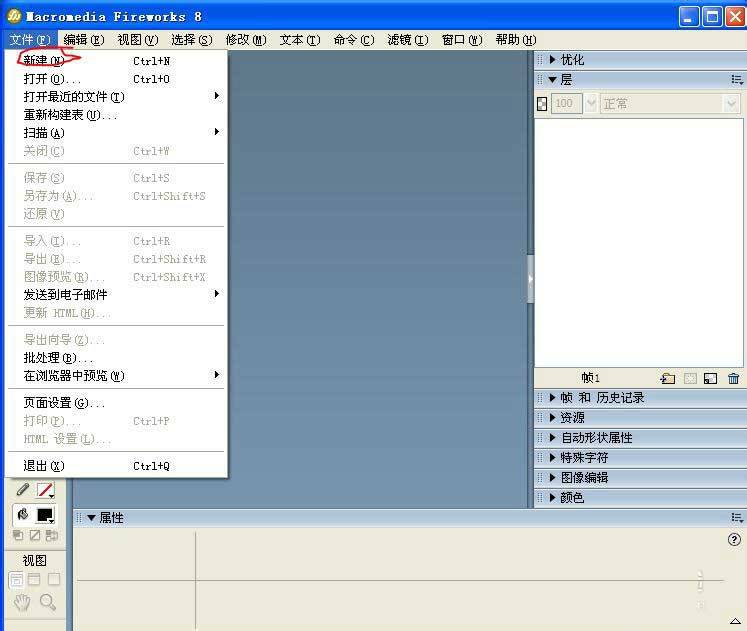Open the Properties panel help icon
747x631 pixels.
(x=735, y=539)
